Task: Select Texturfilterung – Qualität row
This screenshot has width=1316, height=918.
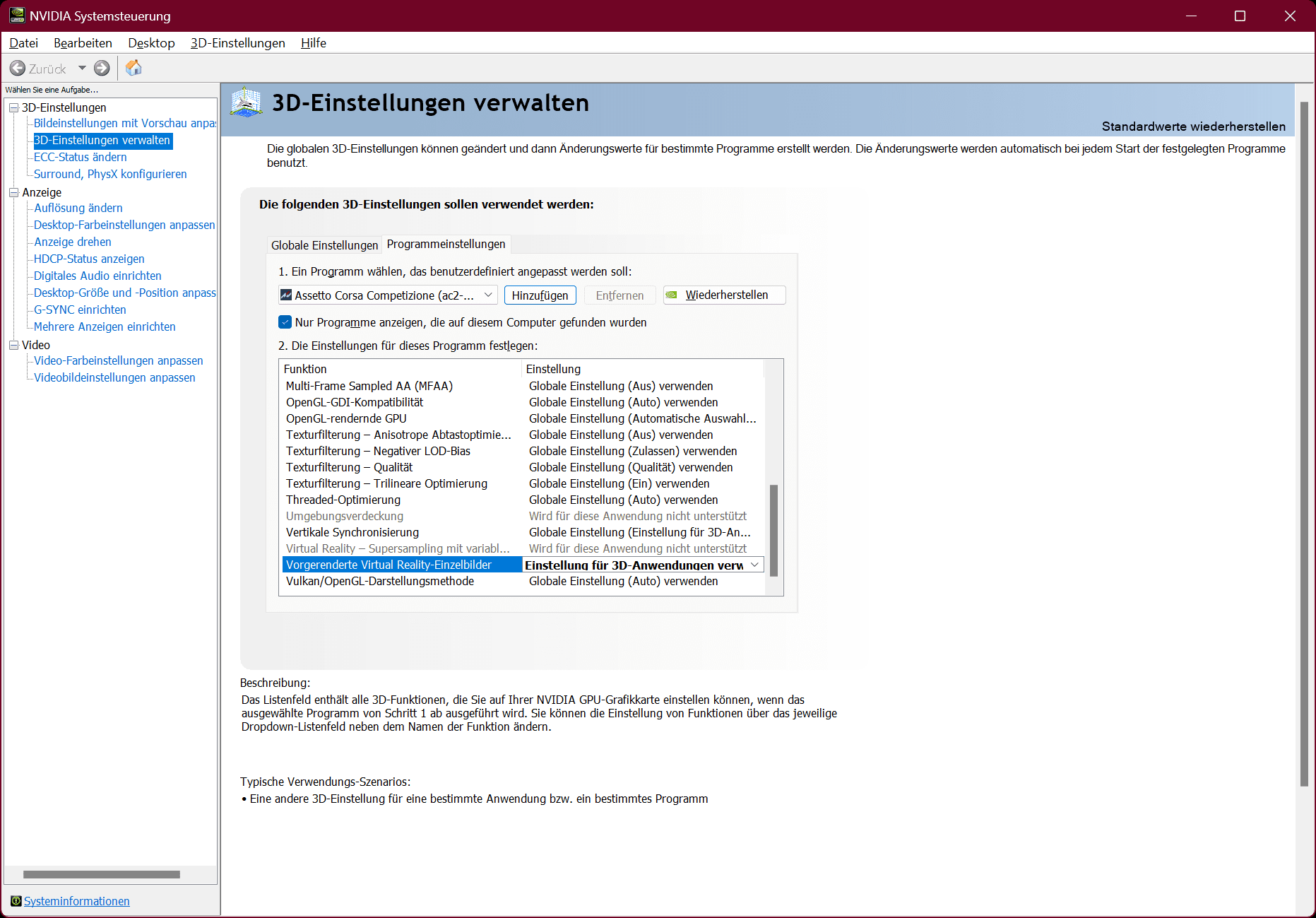Action: (523, 467)
